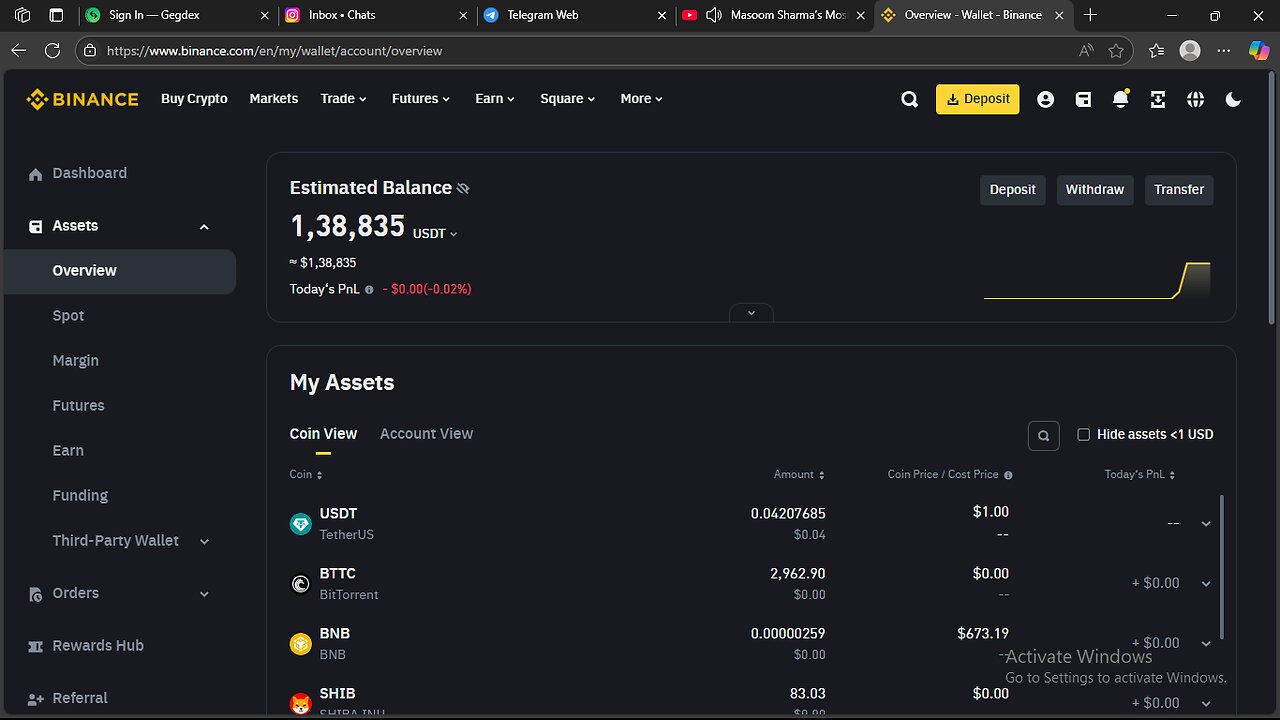Open the wallet icon in header
The height and width of the screenshot is (720, 1280).
pos(1083,99)
